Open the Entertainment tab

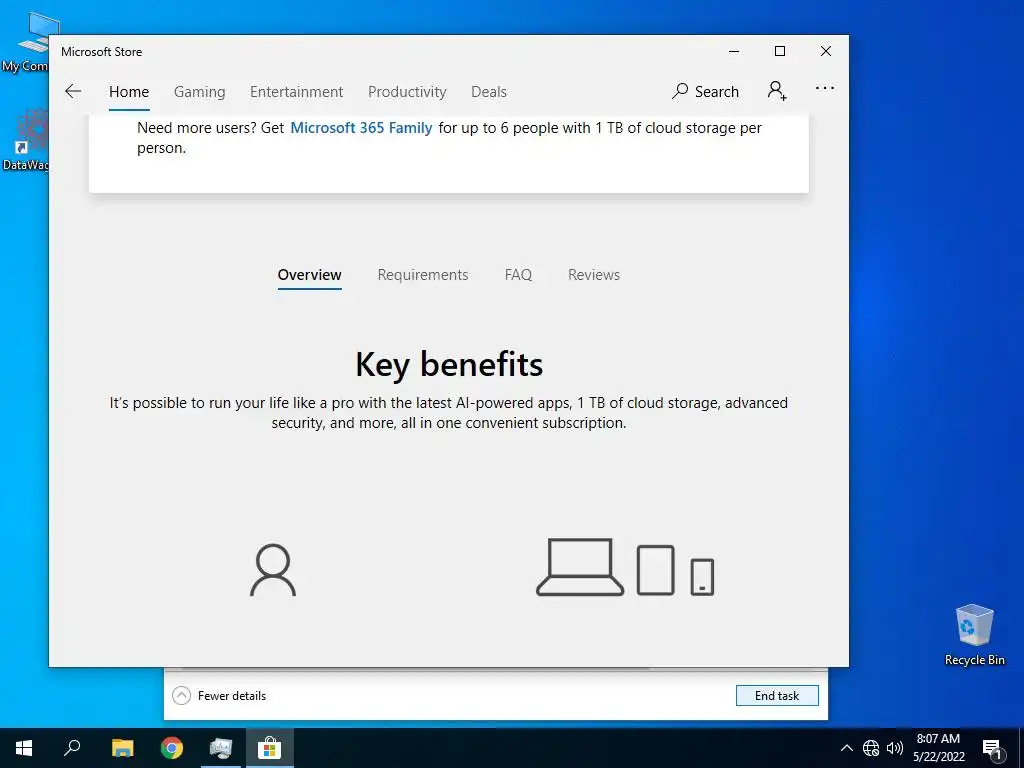point(296,92)
